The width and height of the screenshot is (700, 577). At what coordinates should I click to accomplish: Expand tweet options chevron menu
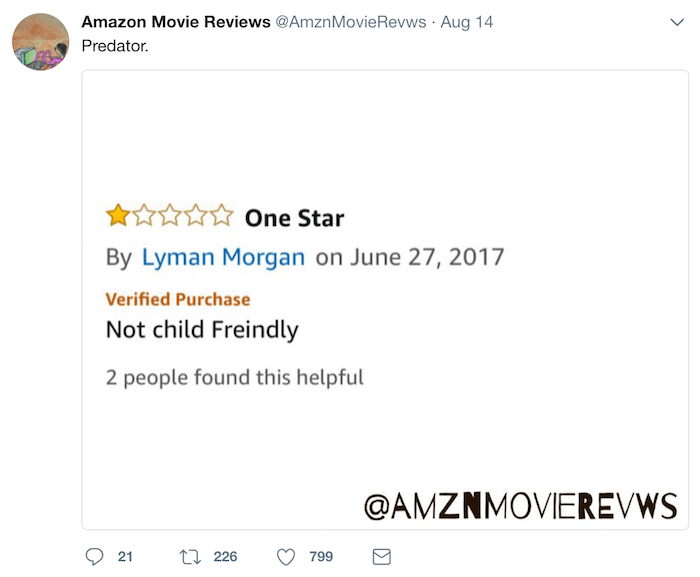coord(677,22)
